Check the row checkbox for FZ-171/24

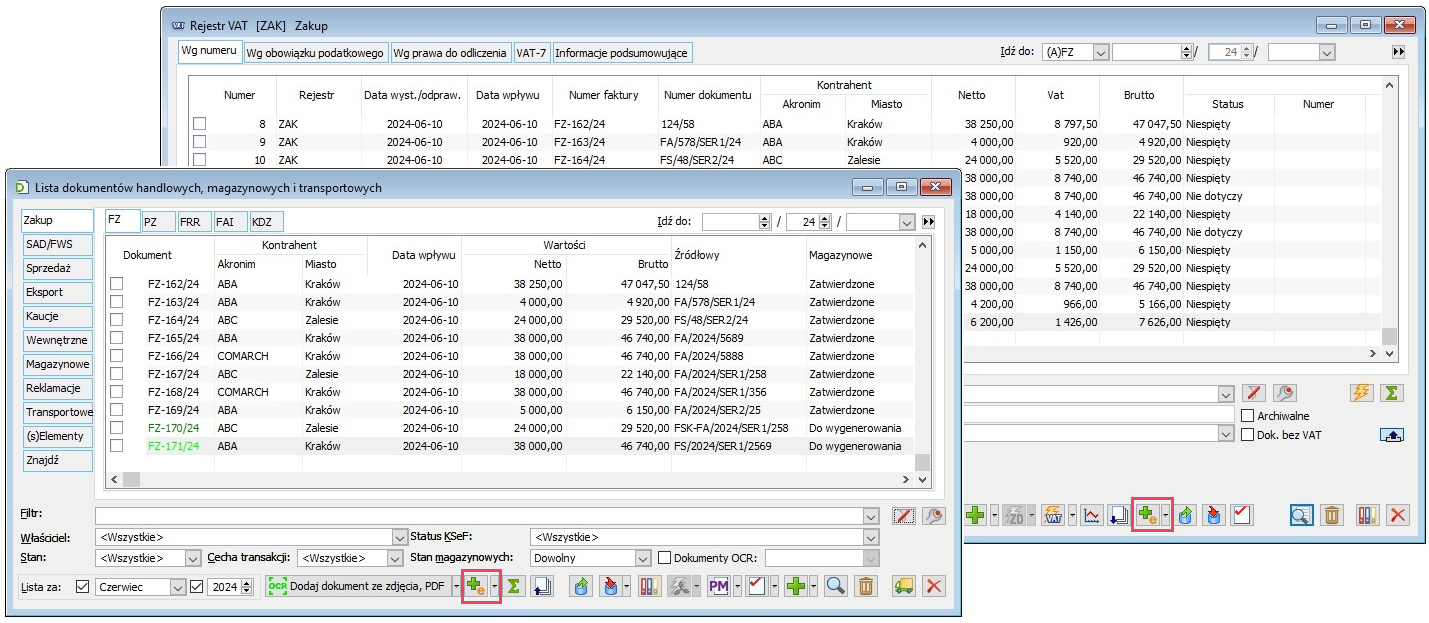(116, 446)
